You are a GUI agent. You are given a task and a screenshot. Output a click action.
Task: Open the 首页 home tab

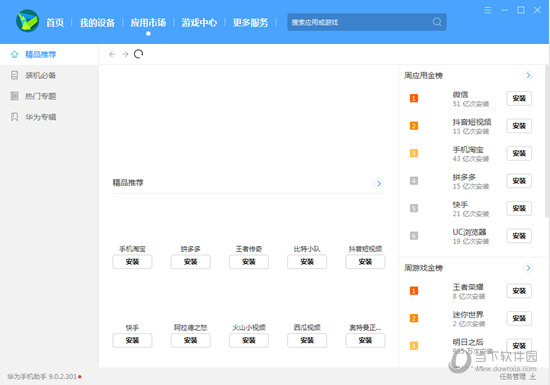coord(55,23)
